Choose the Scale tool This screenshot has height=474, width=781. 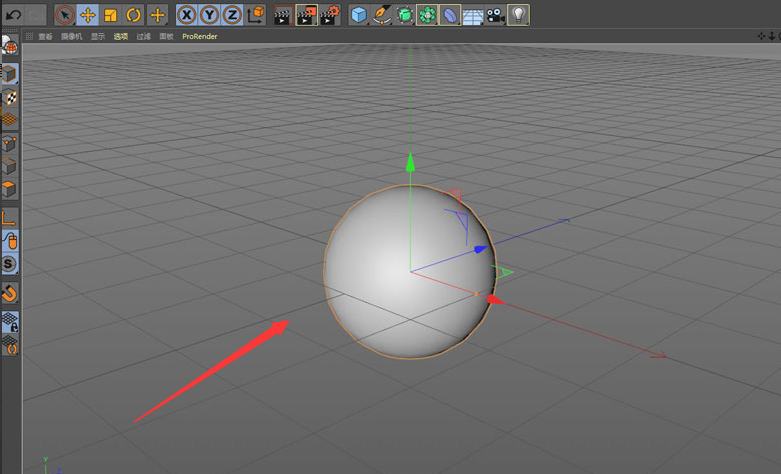[x=110, y=15]
